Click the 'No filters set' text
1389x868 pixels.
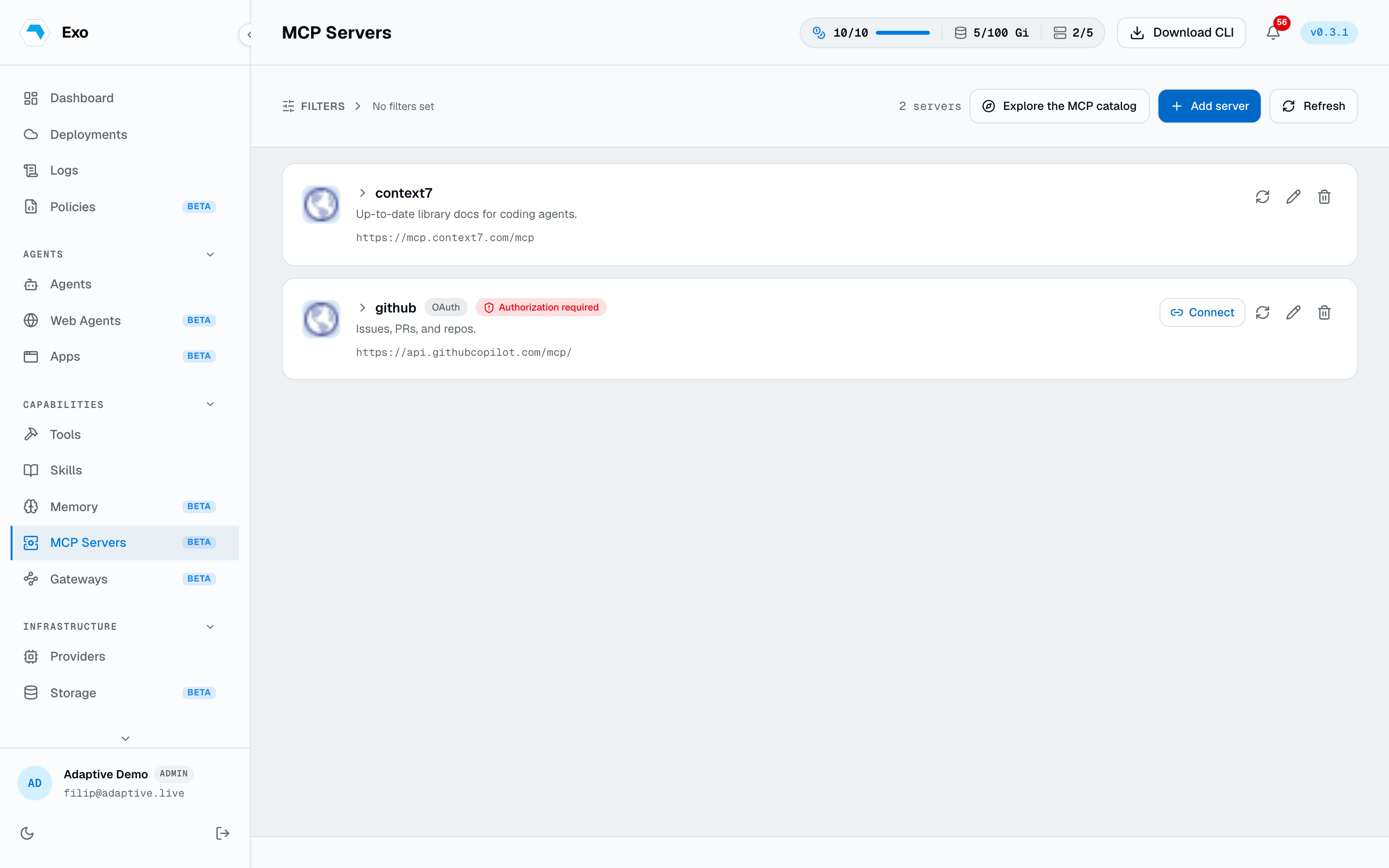pyautogui.click(x=403, y=106)
